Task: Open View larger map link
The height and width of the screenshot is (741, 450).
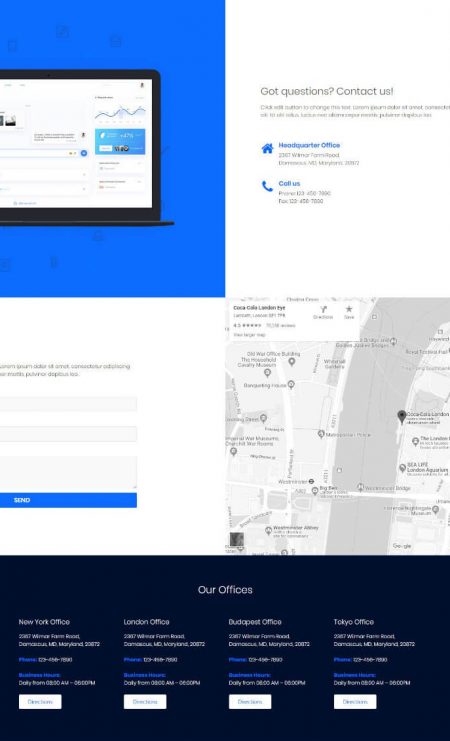Action: pos(250,335)
